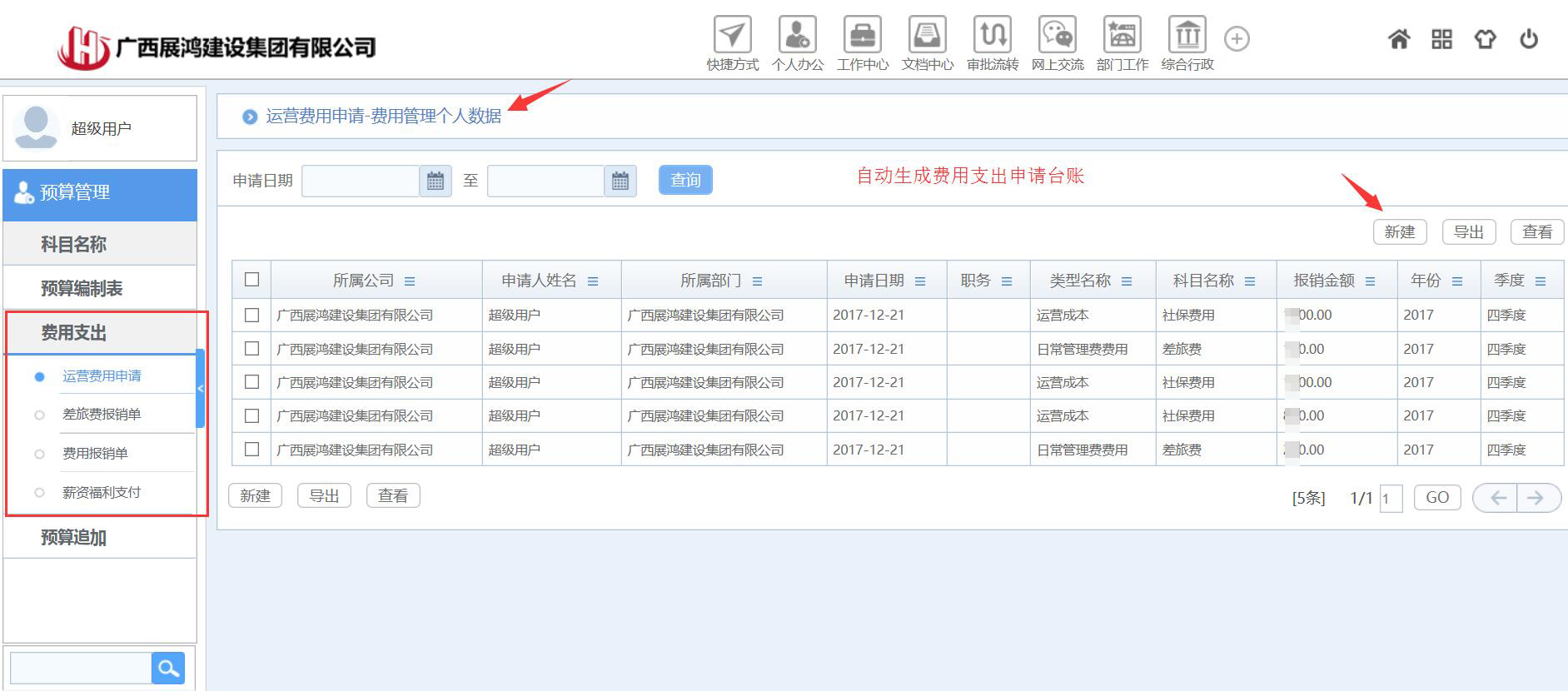
Task: Click the home icon in header
Action: [1399, 39]
